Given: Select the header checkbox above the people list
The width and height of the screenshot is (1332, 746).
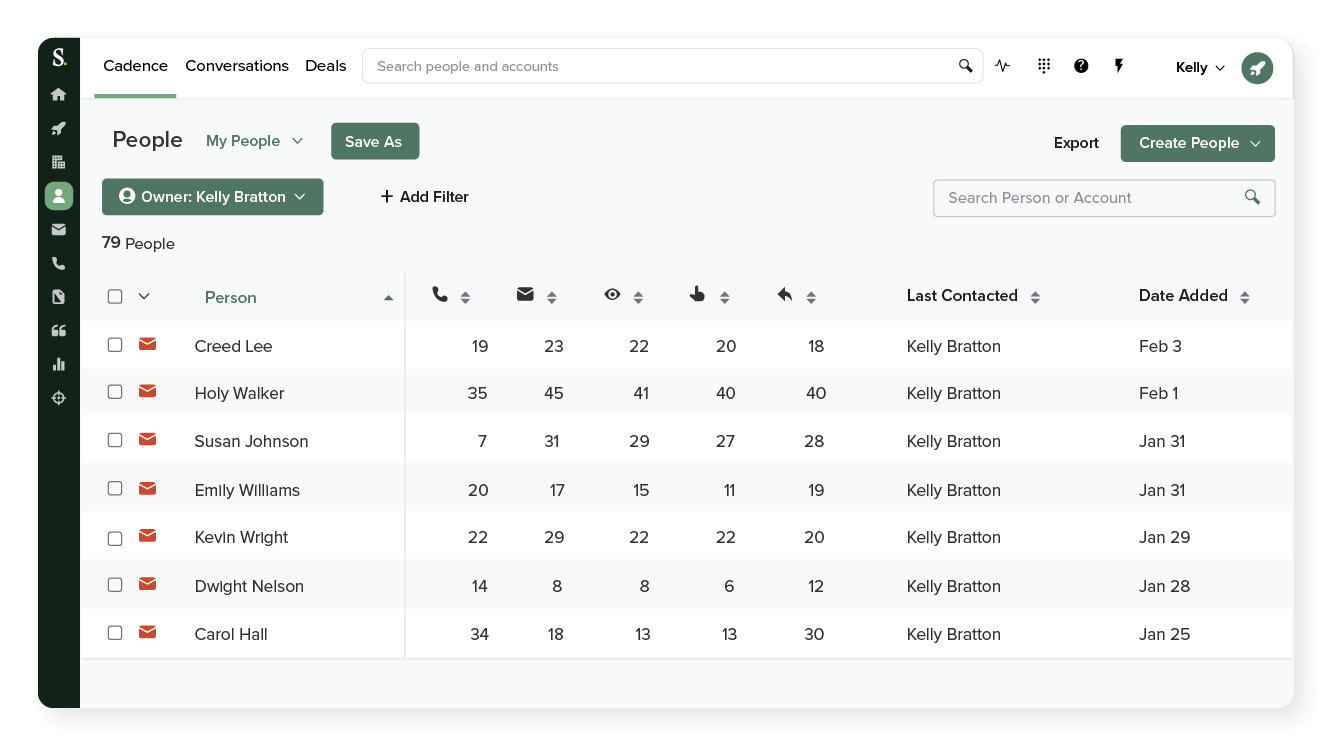Looking at the screenshot, I should pos(115,296).
